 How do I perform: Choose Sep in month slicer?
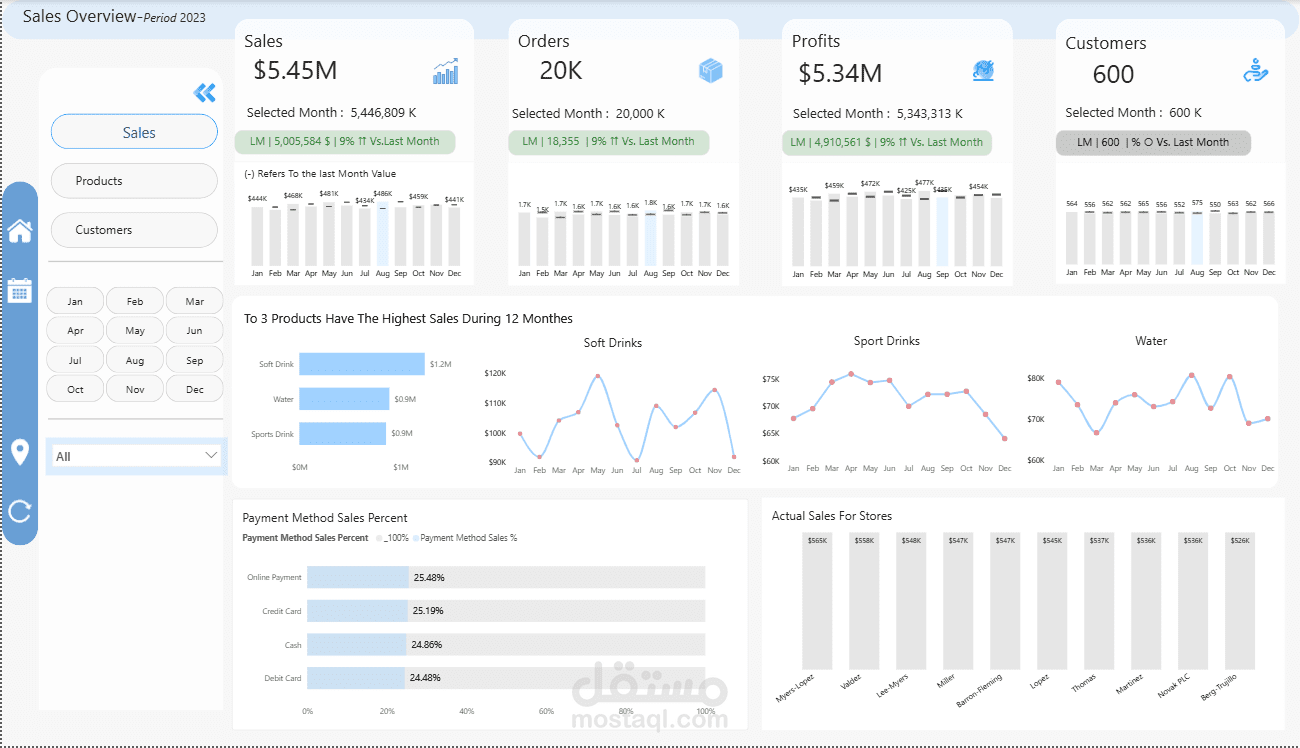click(x=194, y=360)
